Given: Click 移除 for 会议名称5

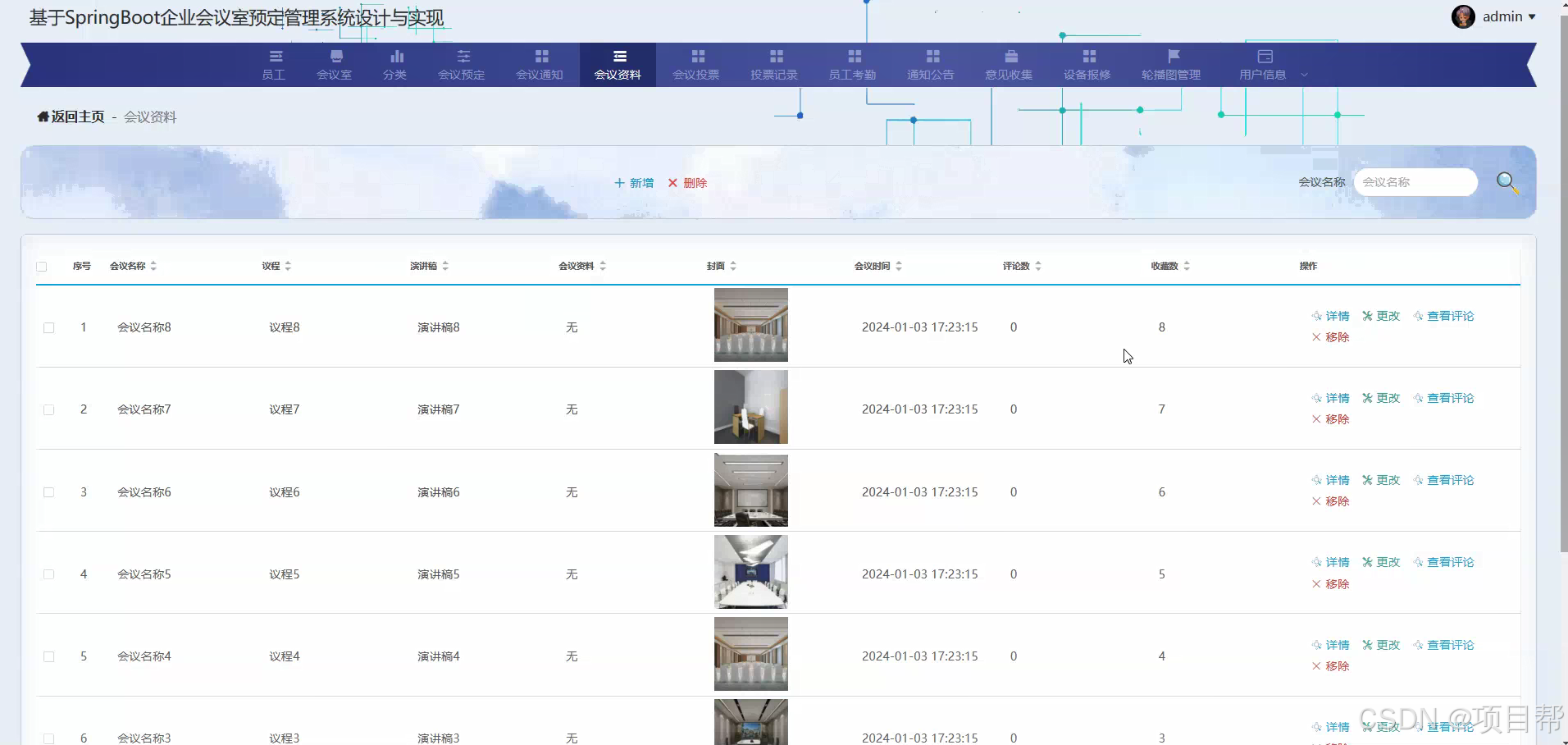Looking at the screenshot, I should 1330,584.
